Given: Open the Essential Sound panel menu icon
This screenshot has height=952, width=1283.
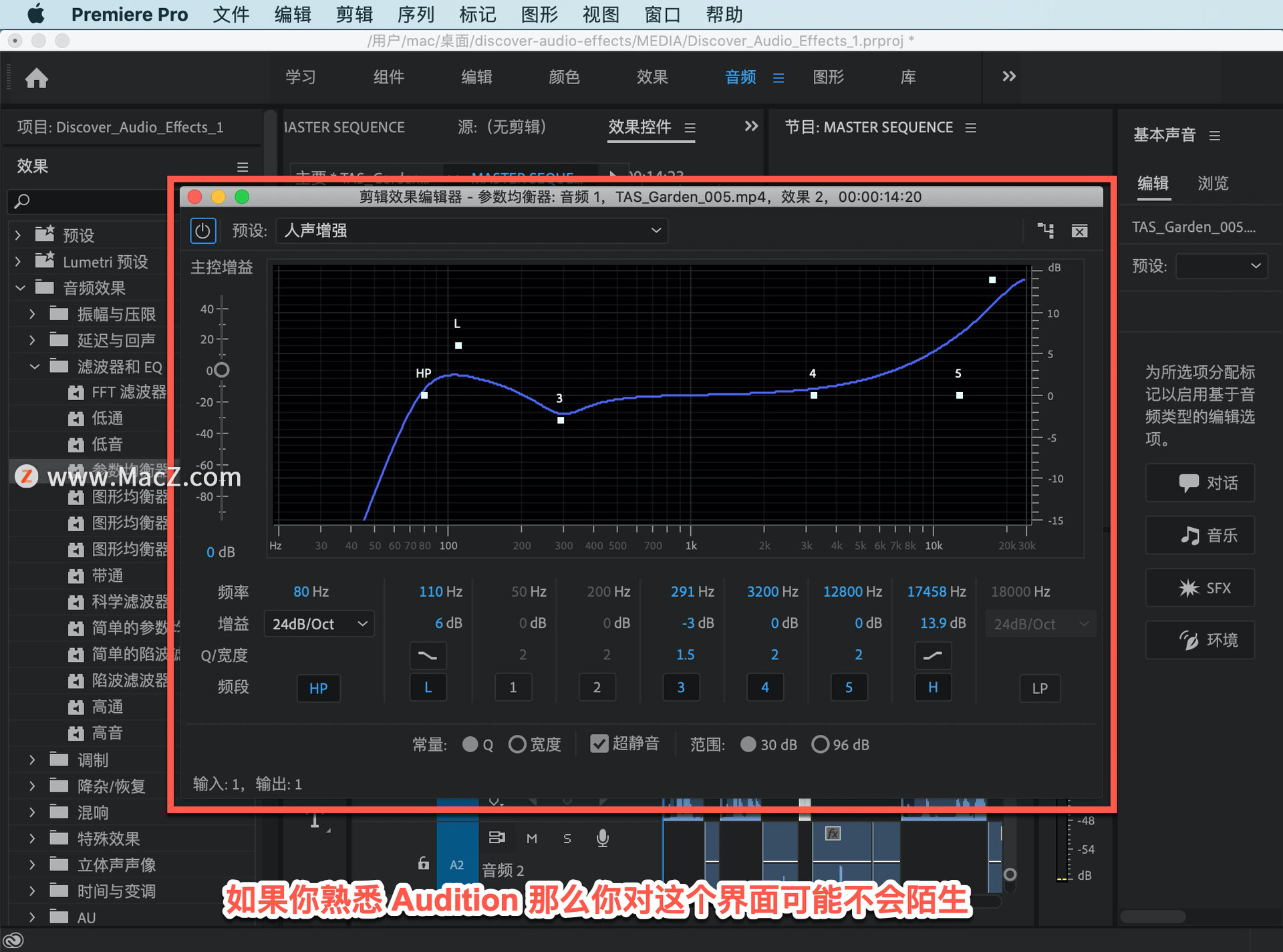Looking at the screenshot, I should pos(1215,136).
